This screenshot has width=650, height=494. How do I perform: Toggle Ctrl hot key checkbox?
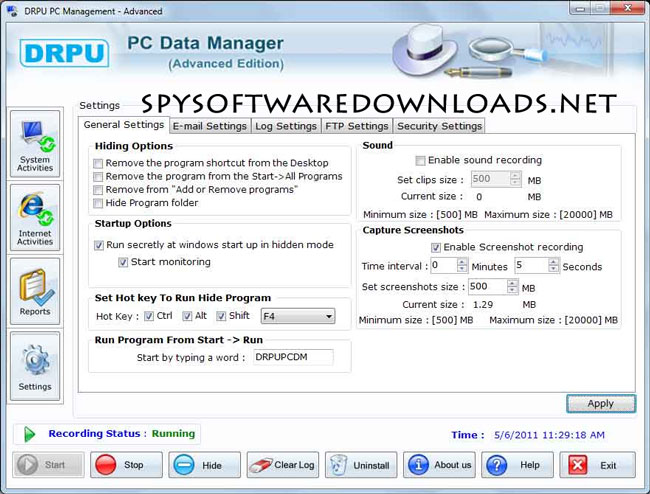(149, 316)
